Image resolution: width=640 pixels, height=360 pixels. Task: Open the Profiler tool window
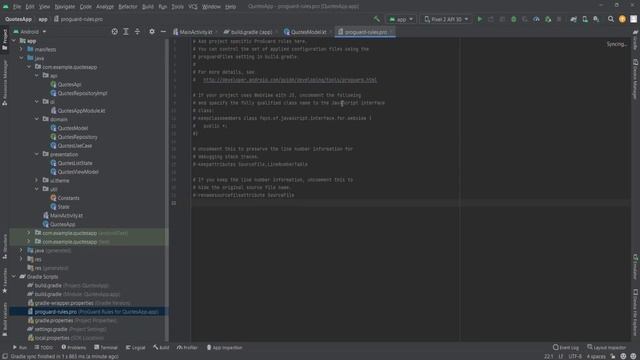(x=187, y=347)
